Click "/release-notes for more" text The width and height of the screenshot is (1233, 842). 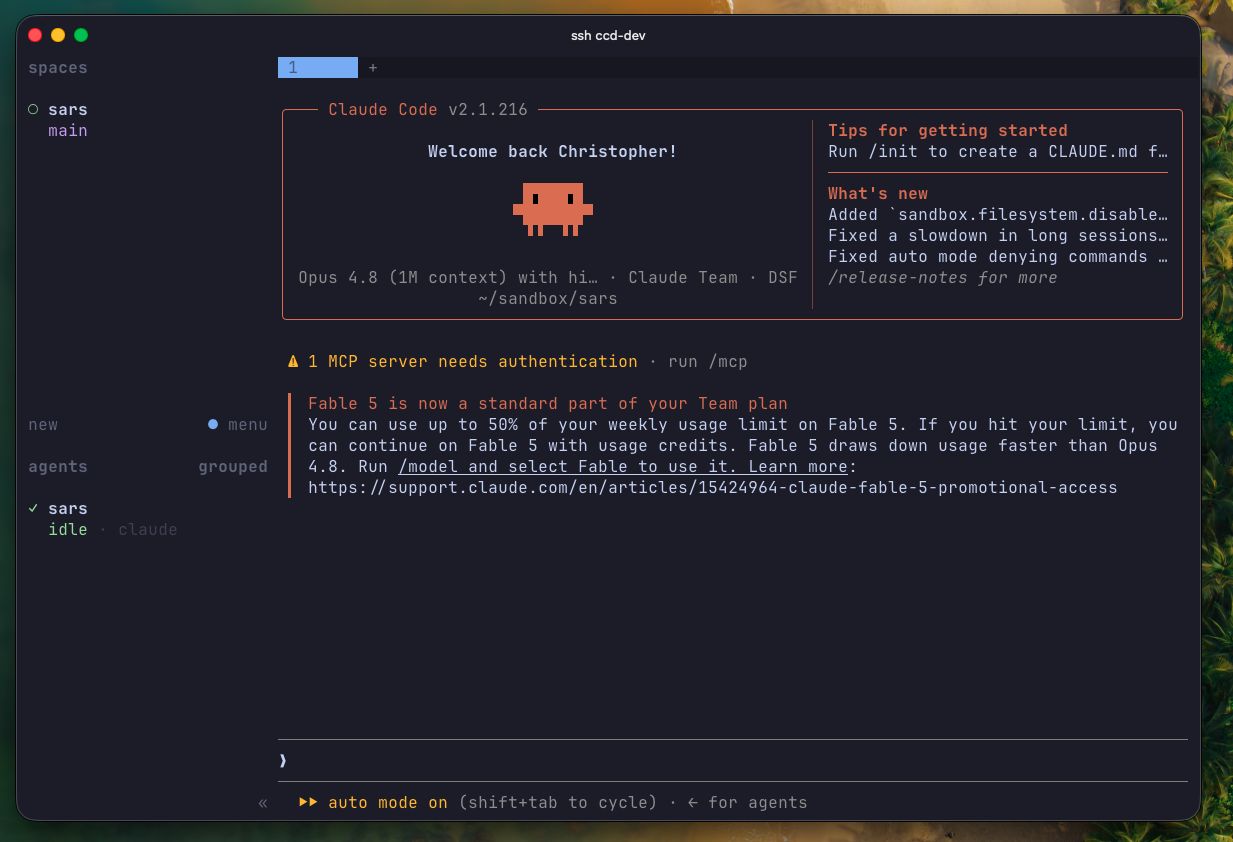point(943,278)
